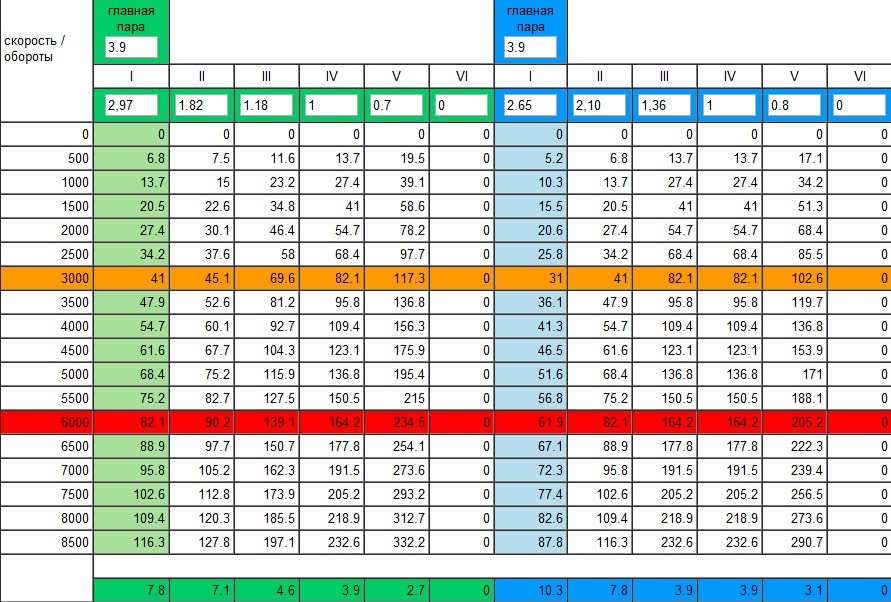Click input 1 in green gear IV column

pyautogui.click(x=332, y=105)
